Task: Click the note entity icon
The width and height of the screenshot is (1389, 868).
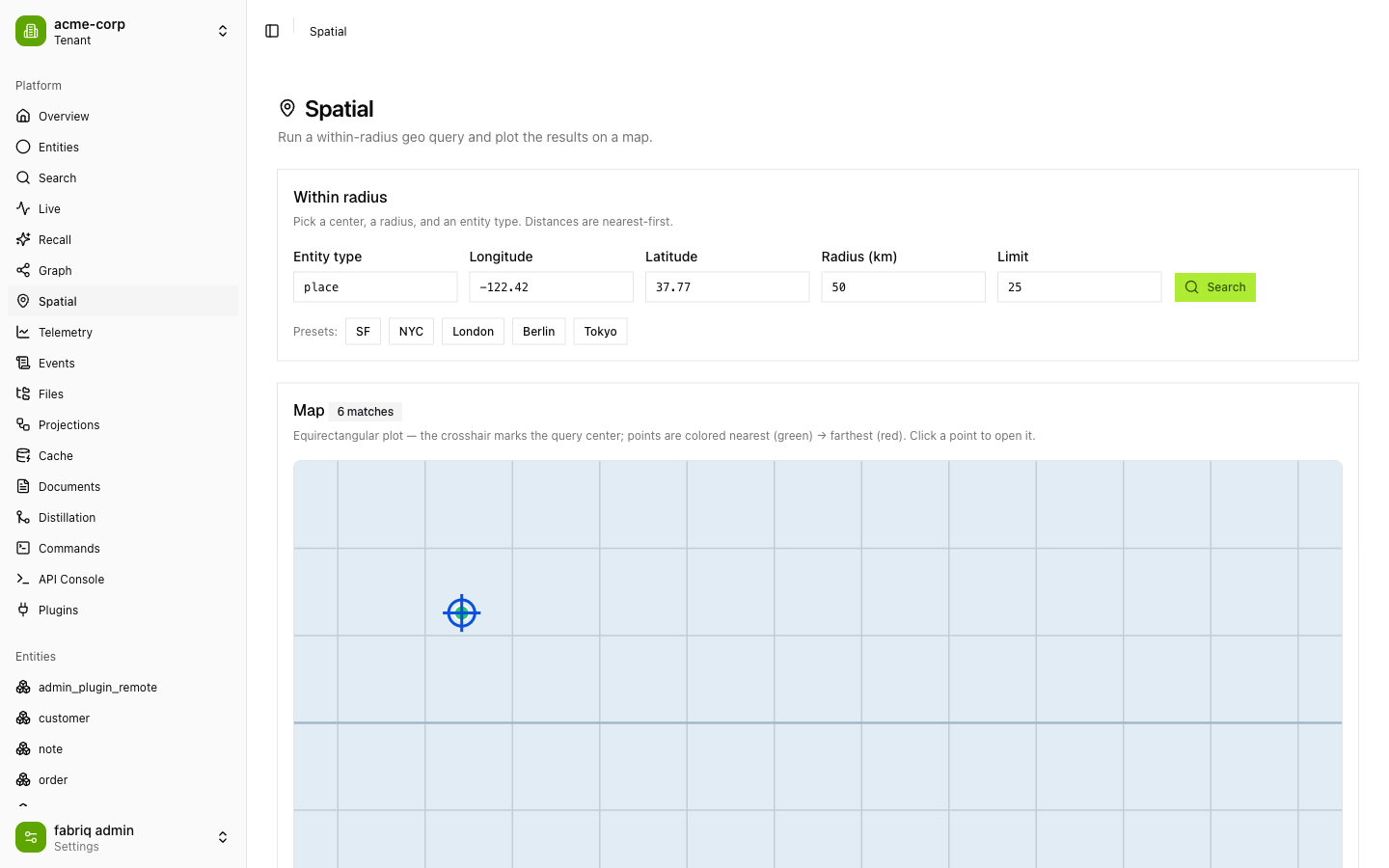Action: 23,748
